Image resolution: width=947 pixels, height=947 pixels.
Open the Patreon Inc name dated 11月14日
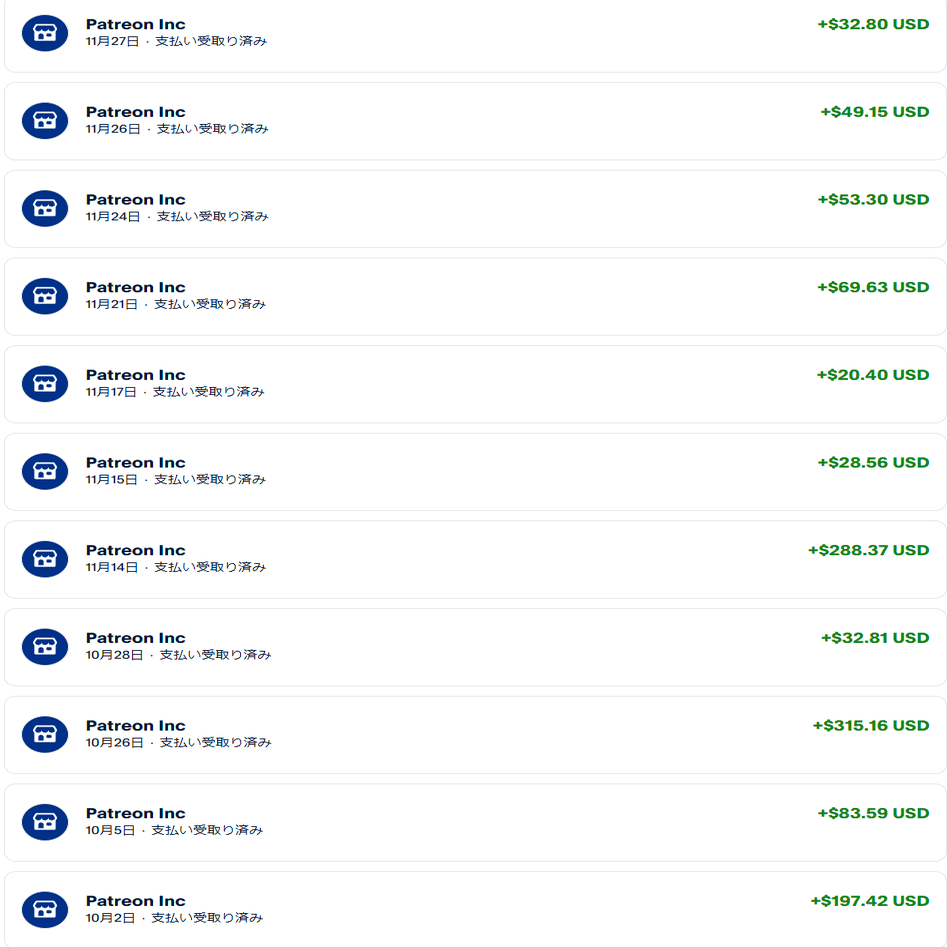(135, 550)
